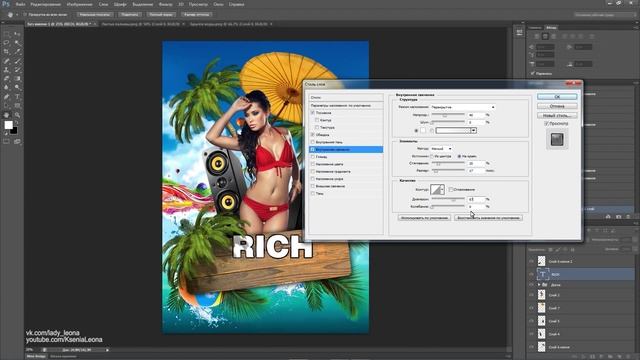640x360 pixels.
Task: Select the History Brush tool
Action: (17, 70)
